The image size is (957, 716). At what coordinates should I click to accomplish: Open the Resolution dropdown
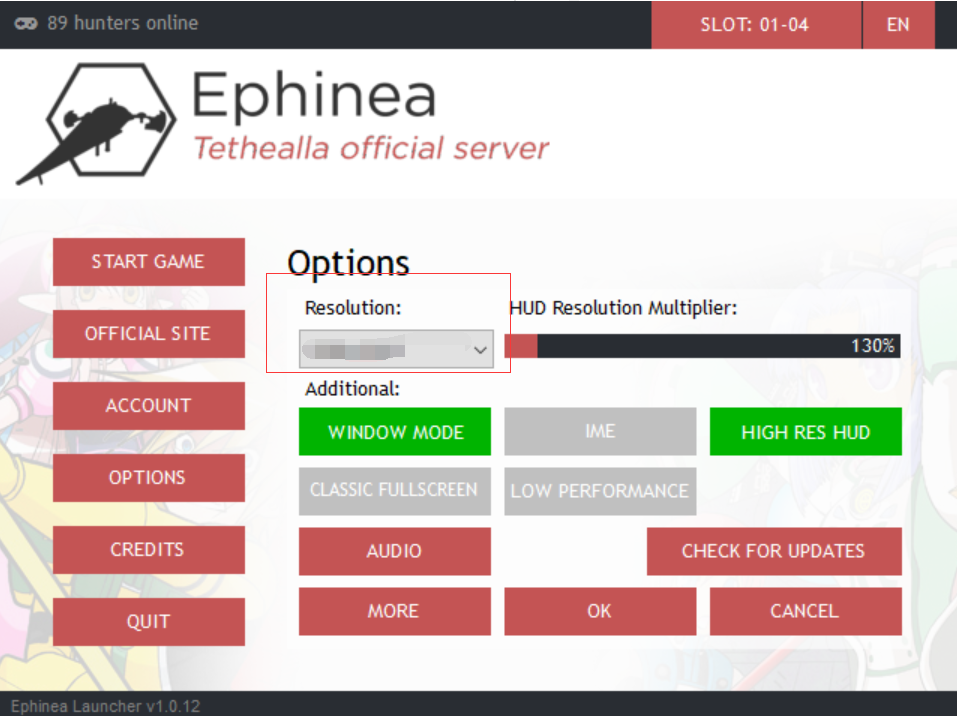[397, 350]
